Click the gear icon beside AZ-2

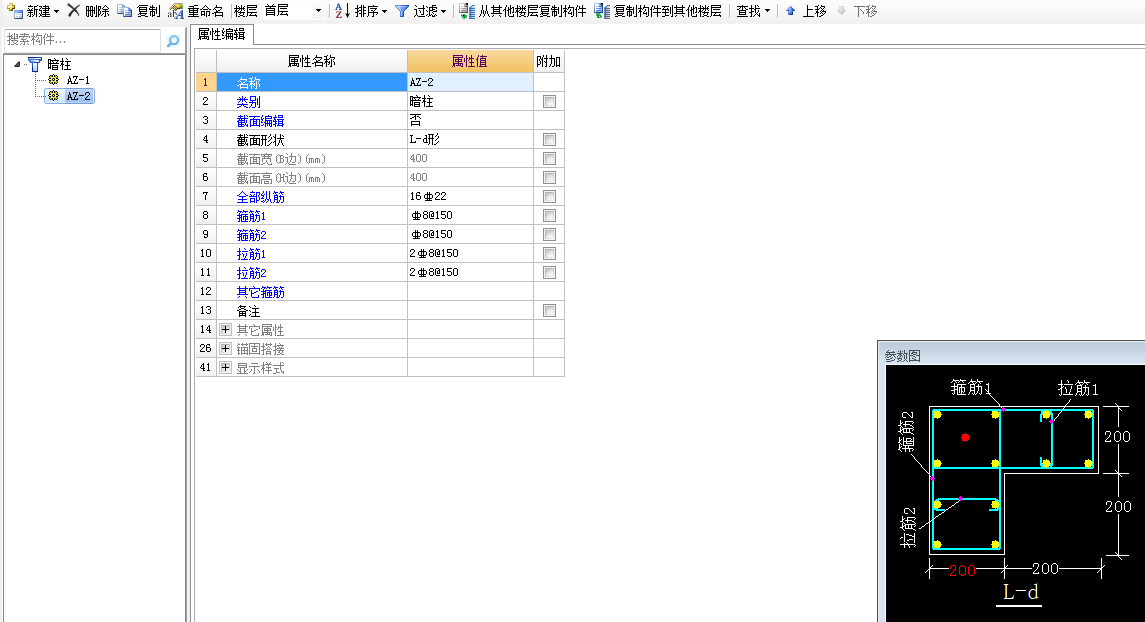(53, 96)
